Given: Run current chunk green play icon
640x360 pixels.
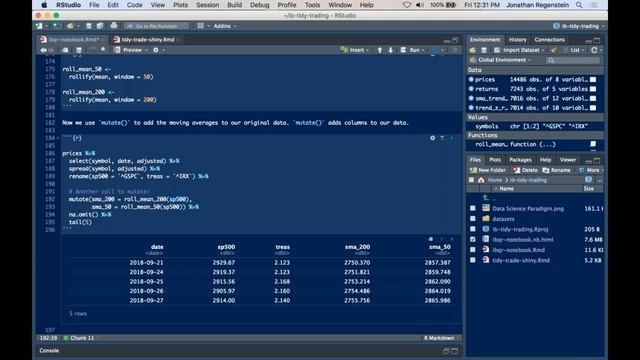Looking at the screenshot, I should tap(452, 138).
